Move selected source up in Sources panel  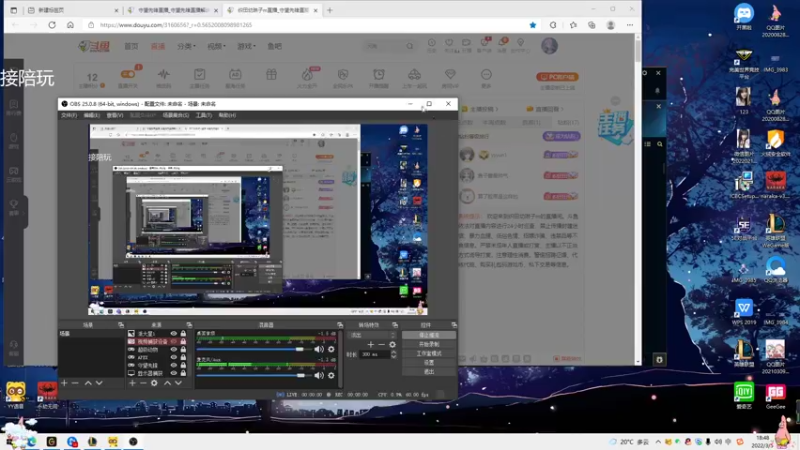click(x=167, y=383)
